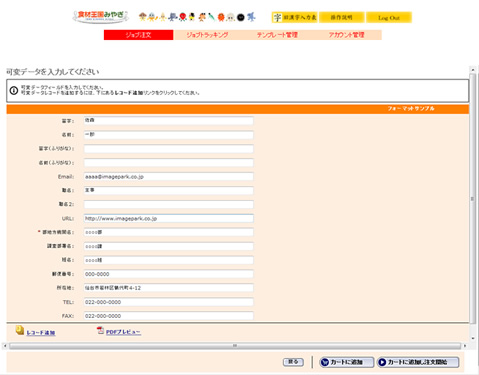Click the vertical scrollbar thumb
The height and width of the screenshot is (375, 479).
(x=473, y=199)
